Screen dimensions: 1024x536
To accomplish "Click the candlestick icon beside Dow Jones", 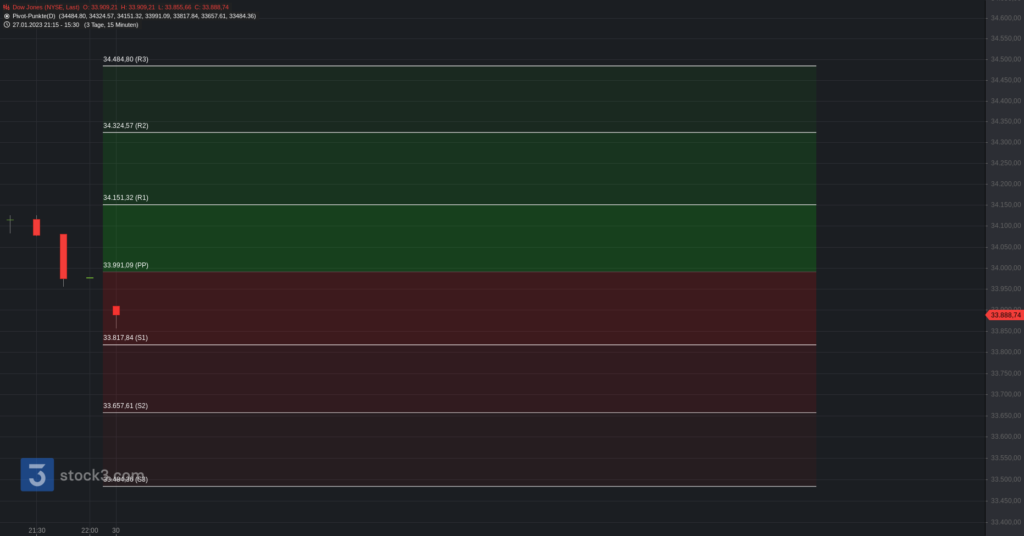I will click(x=6, y=7).
